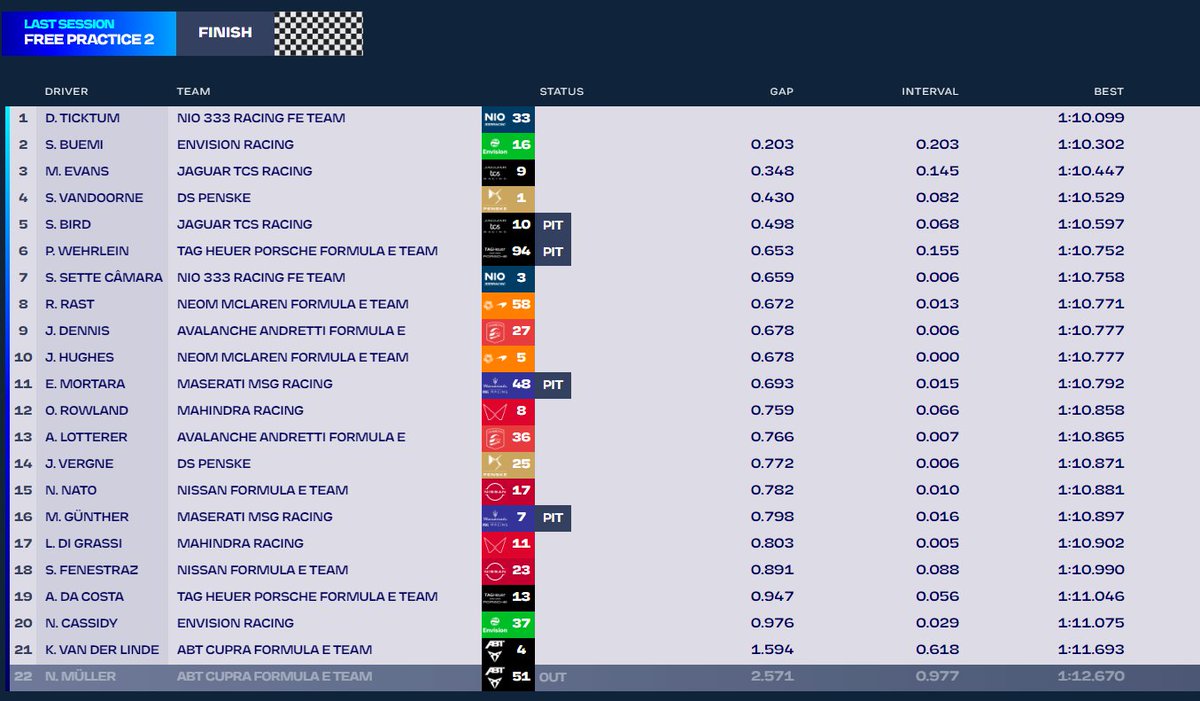This screenshot has height=701, width=1200.
Task: Click the Mahindra 8 car badge
Action: pos(508,410)
